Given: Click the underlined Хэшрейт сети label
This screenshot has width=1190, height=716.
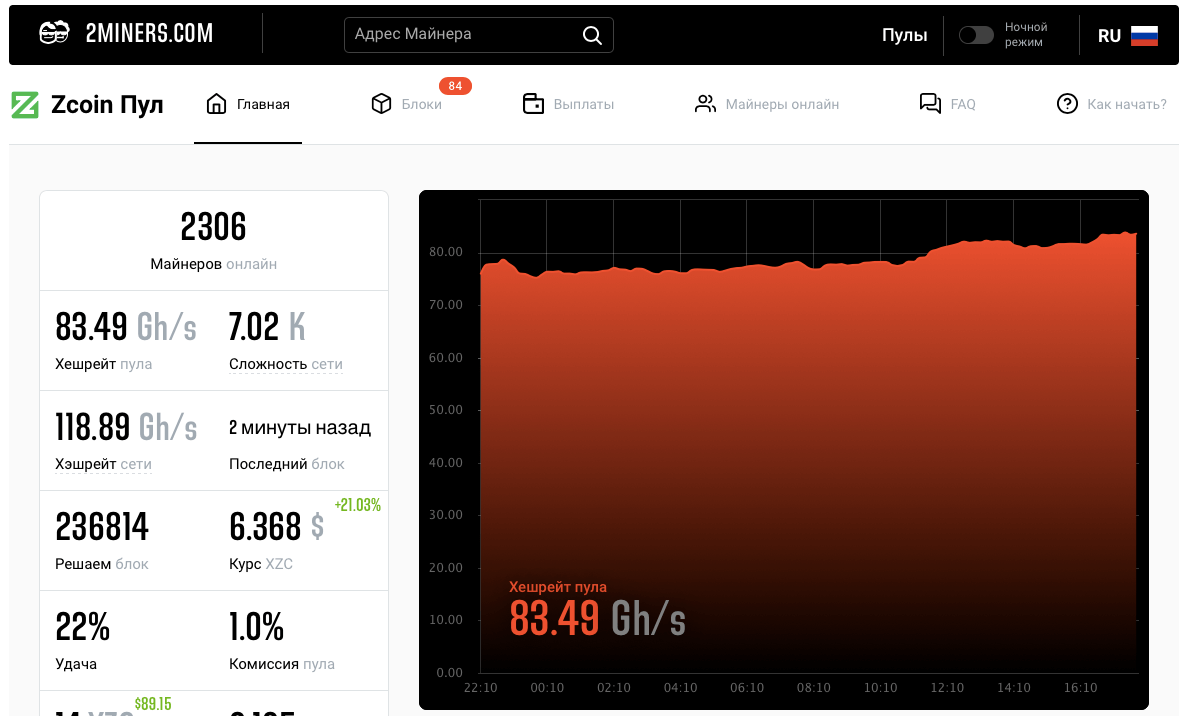Looking at the screenshot, I should [103, 464].
